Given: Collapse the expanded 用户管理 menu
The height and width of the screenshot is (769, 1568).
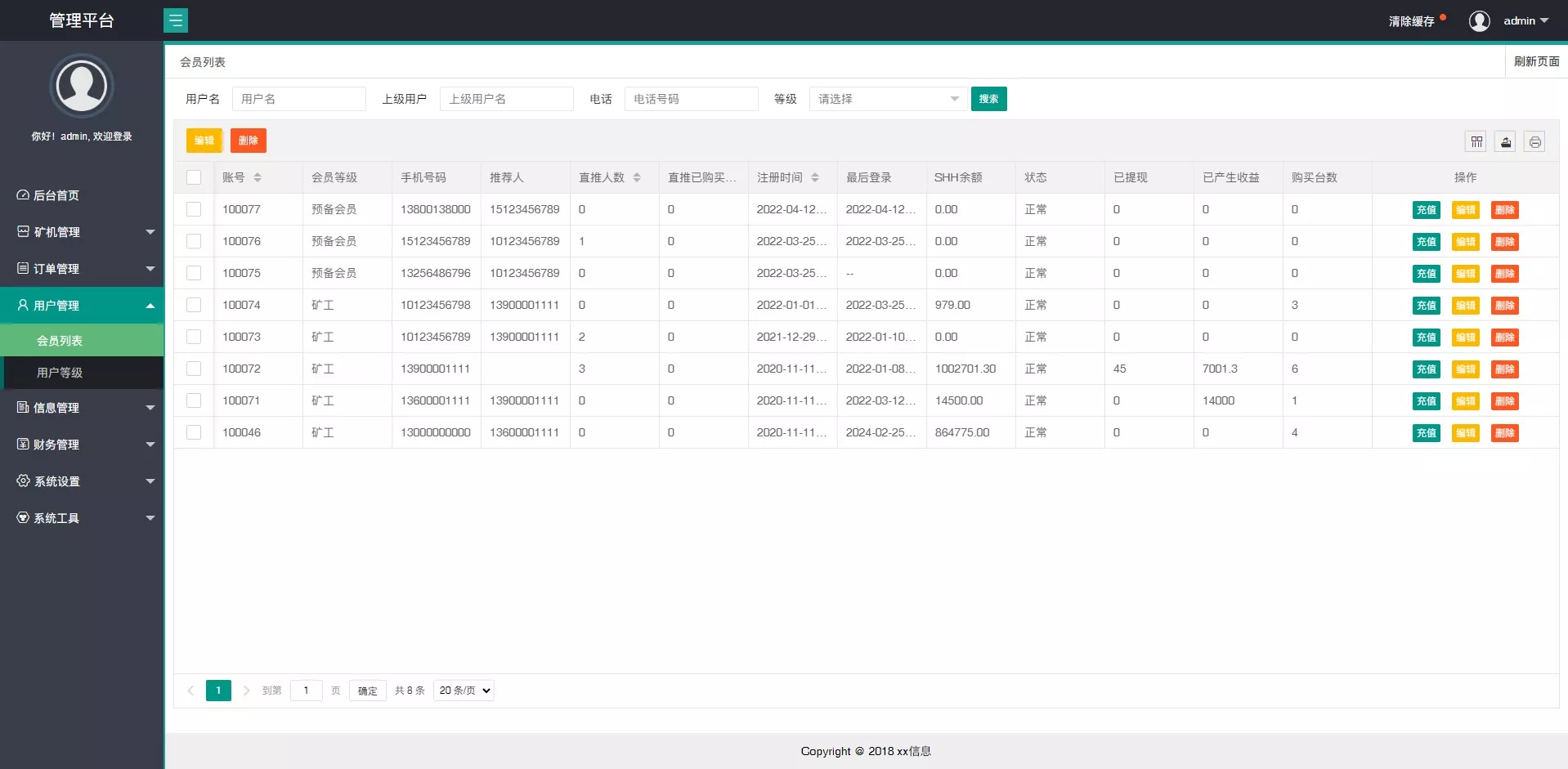Looking at the screenshot, I should 82,304.
